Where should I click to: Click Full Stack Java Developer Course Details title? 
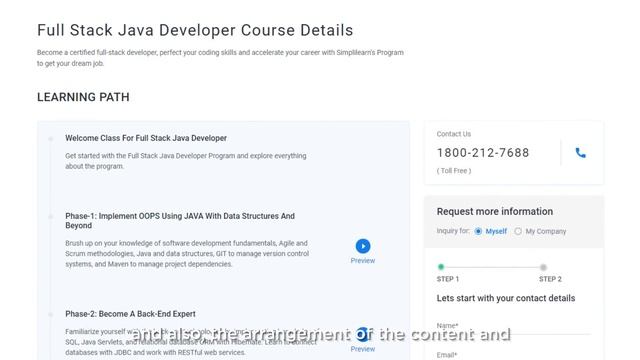point(195,30)
